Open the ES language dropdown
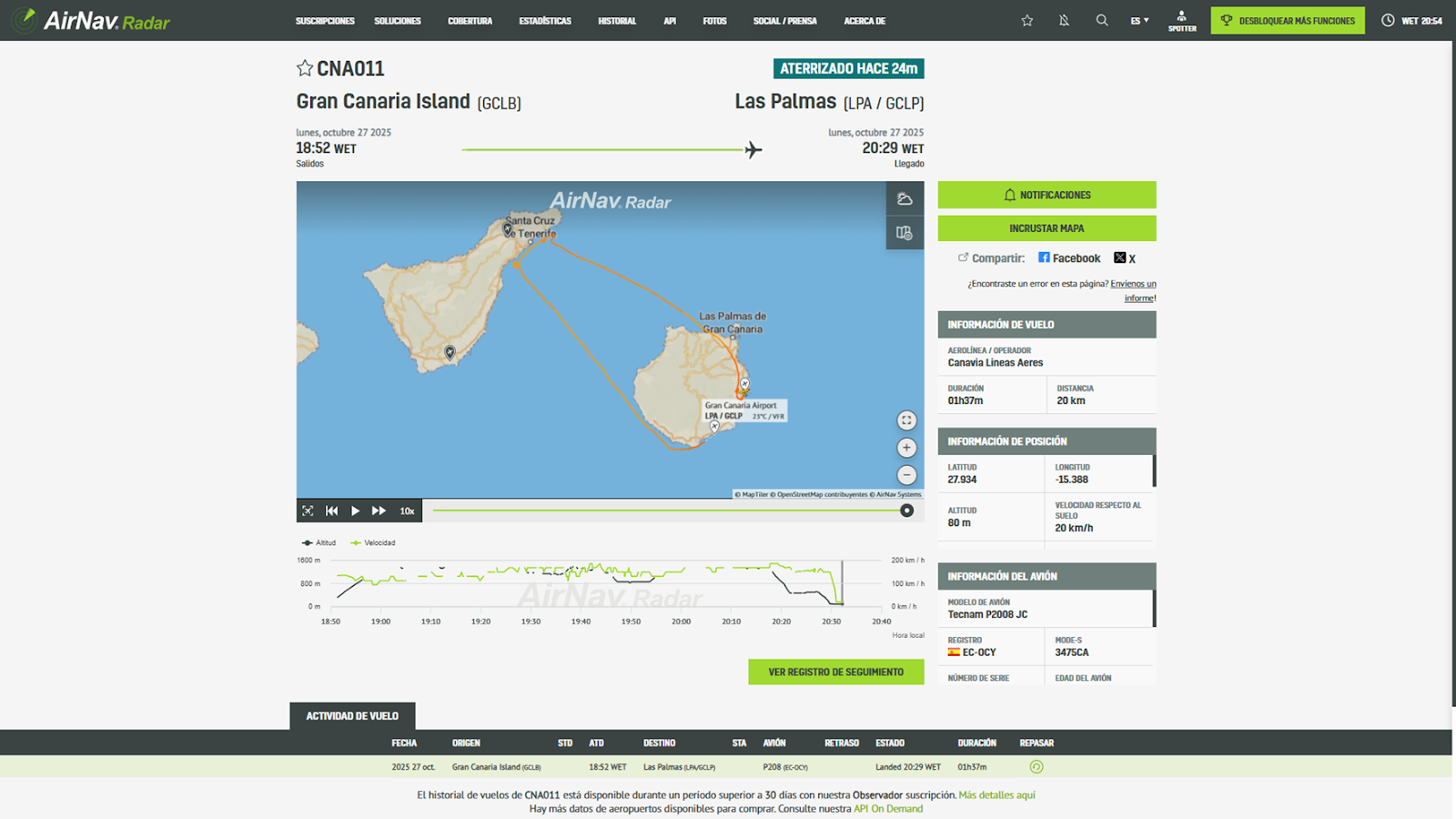Viewport: 1456px width, 819px height. coord(1139,20)
